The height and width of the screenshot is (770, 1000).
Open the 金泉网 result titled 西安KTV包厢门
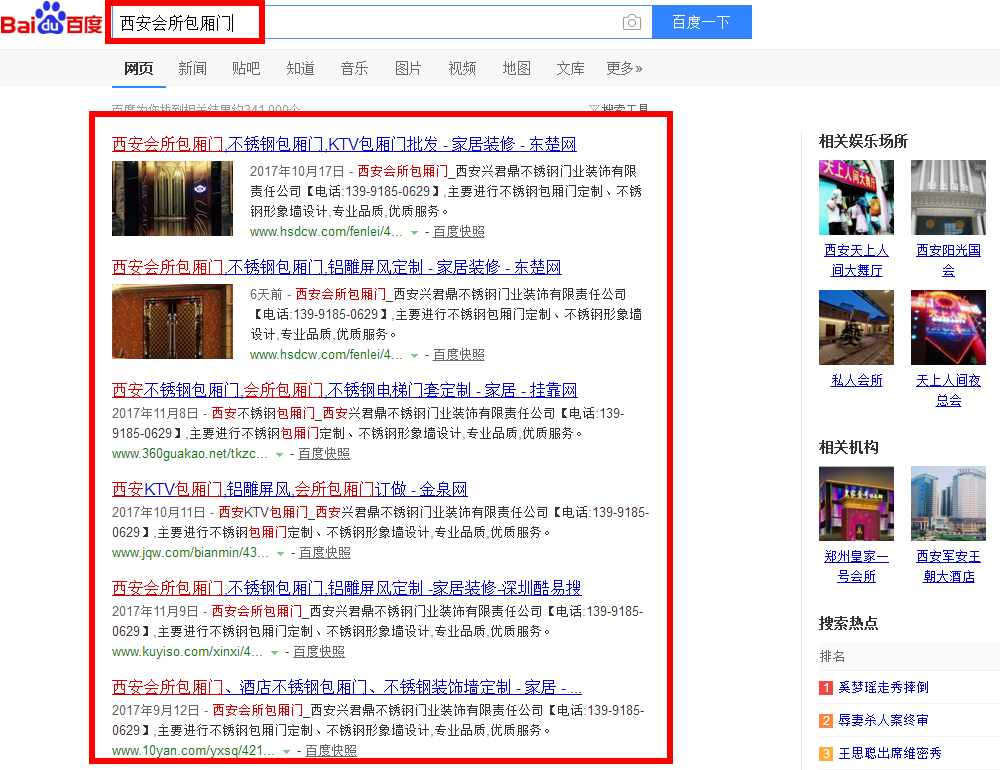pyautogui.click(x=289, y=489)
